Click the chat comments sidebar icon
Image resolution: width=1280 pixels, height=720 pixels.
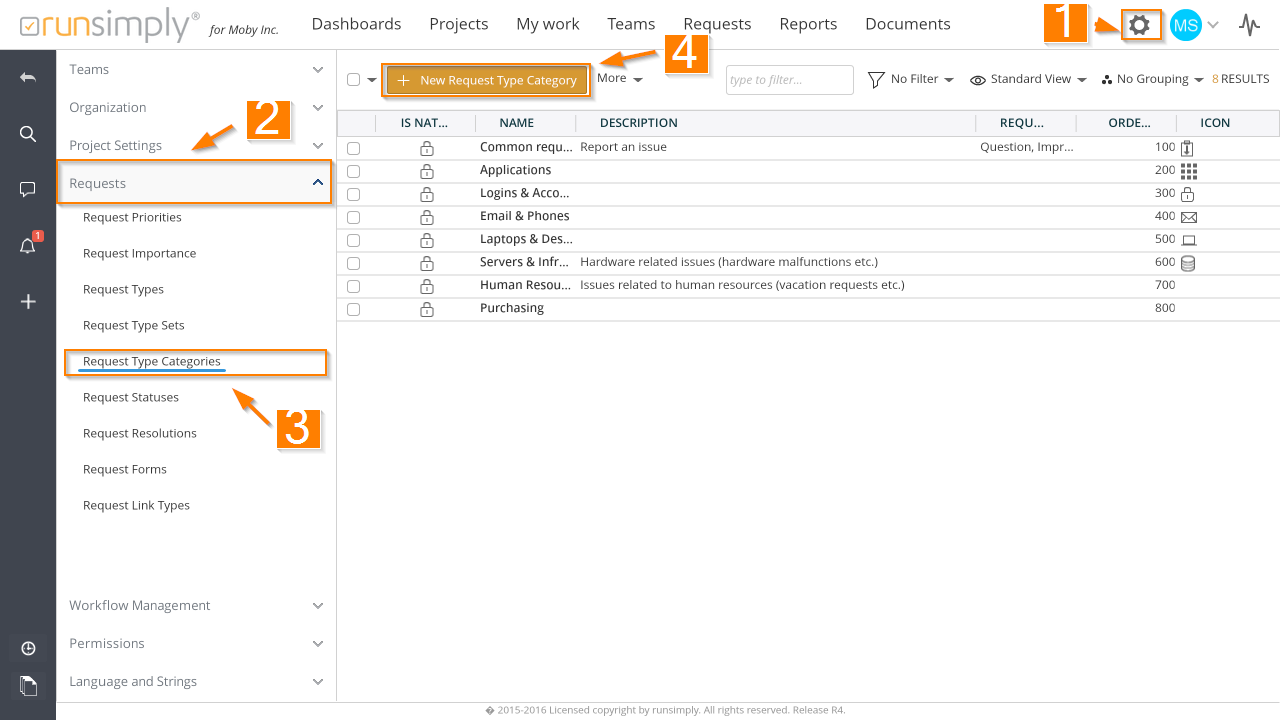(x=28, y=189)
